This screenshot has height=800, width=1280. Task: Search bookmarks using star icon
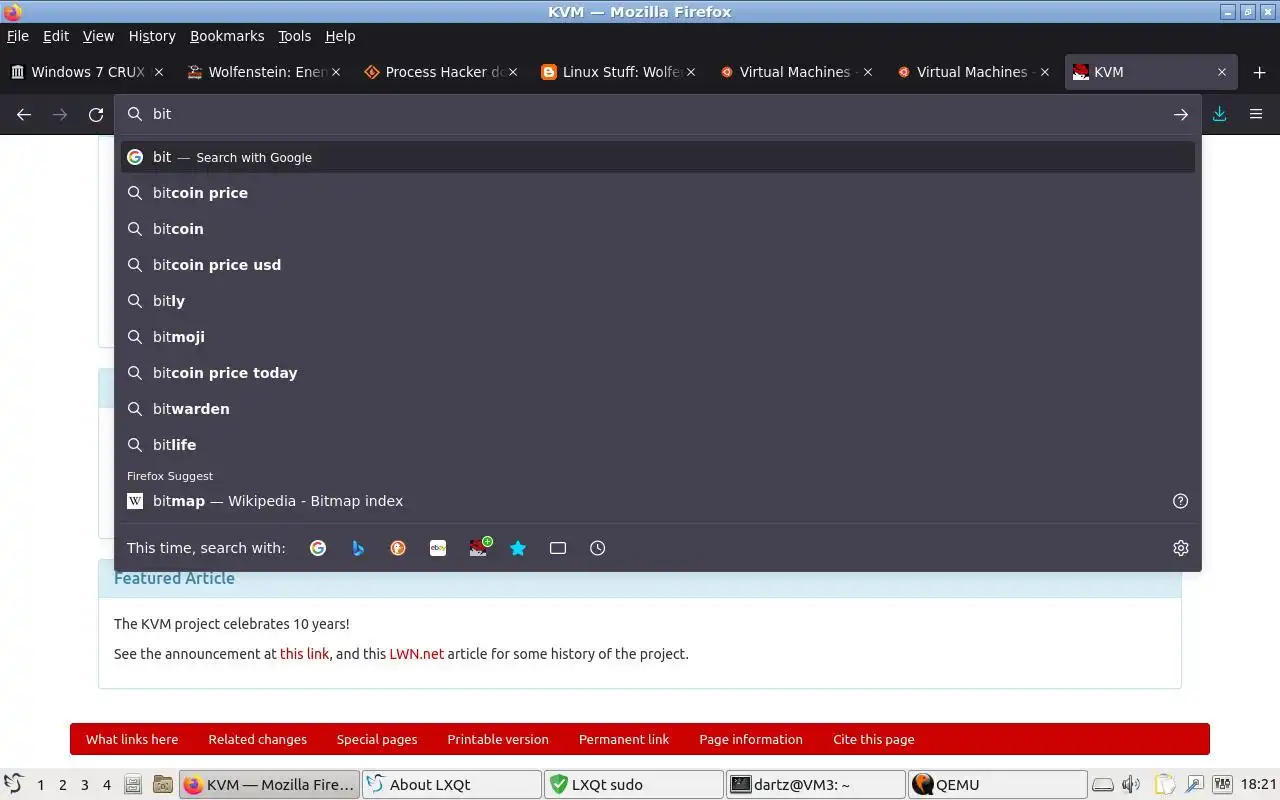coord(518,548)
